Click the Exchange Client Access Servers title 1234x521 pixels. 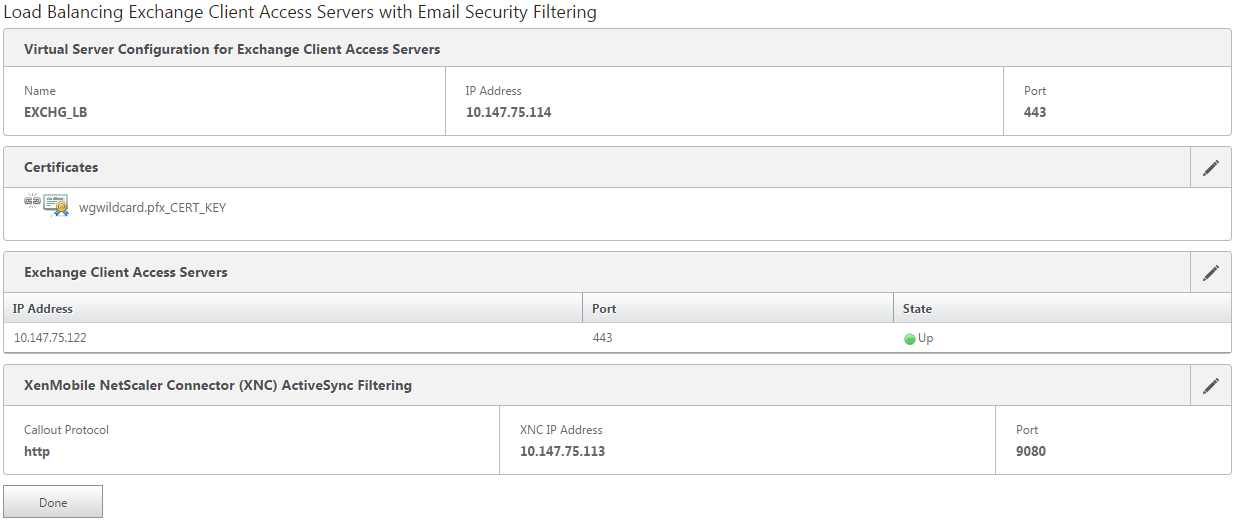(126, 272)
